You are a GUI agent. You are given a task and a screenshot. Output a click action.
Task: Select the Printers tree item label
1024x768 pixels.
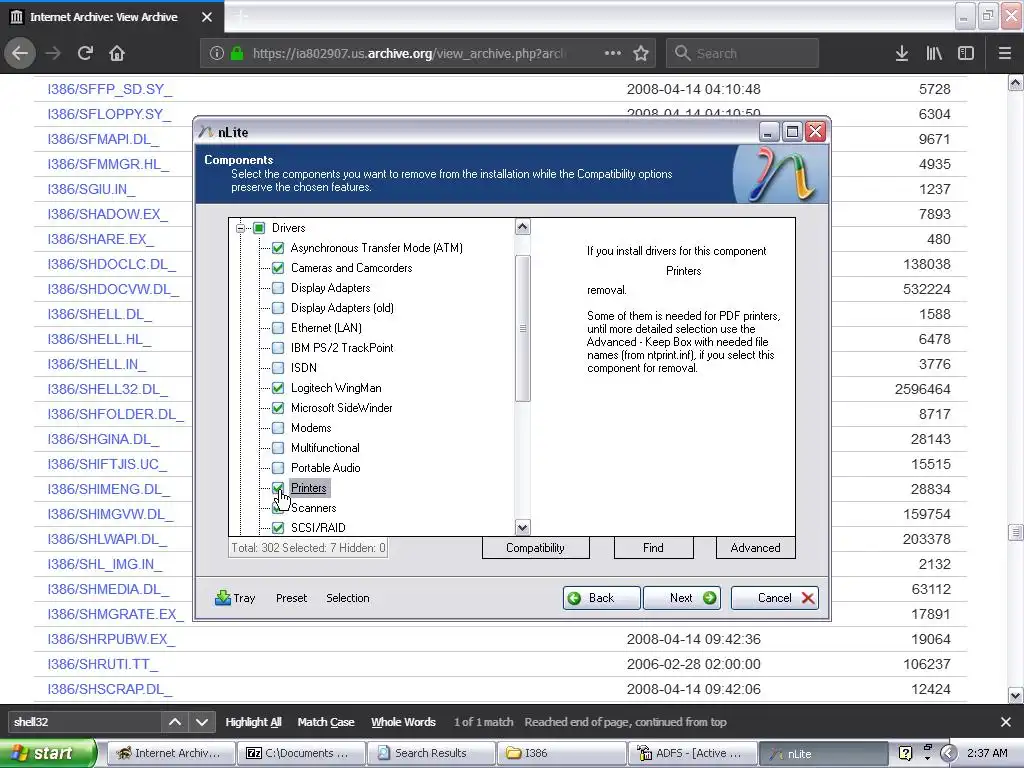(309, 488)
